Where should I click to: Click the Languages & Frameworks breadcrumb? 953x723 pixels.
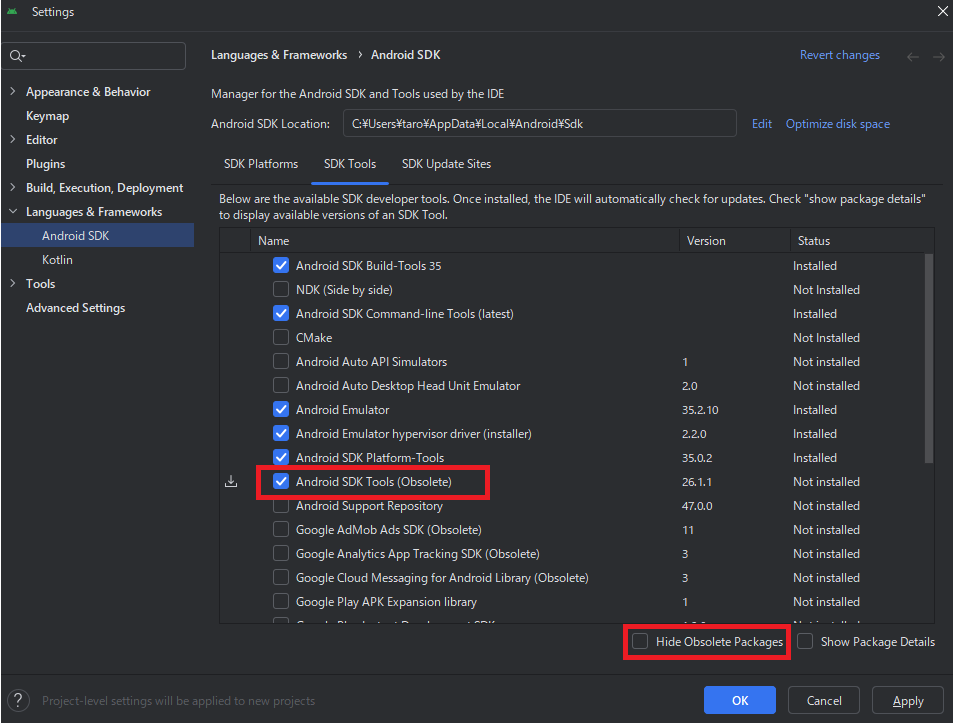(279, 55)
